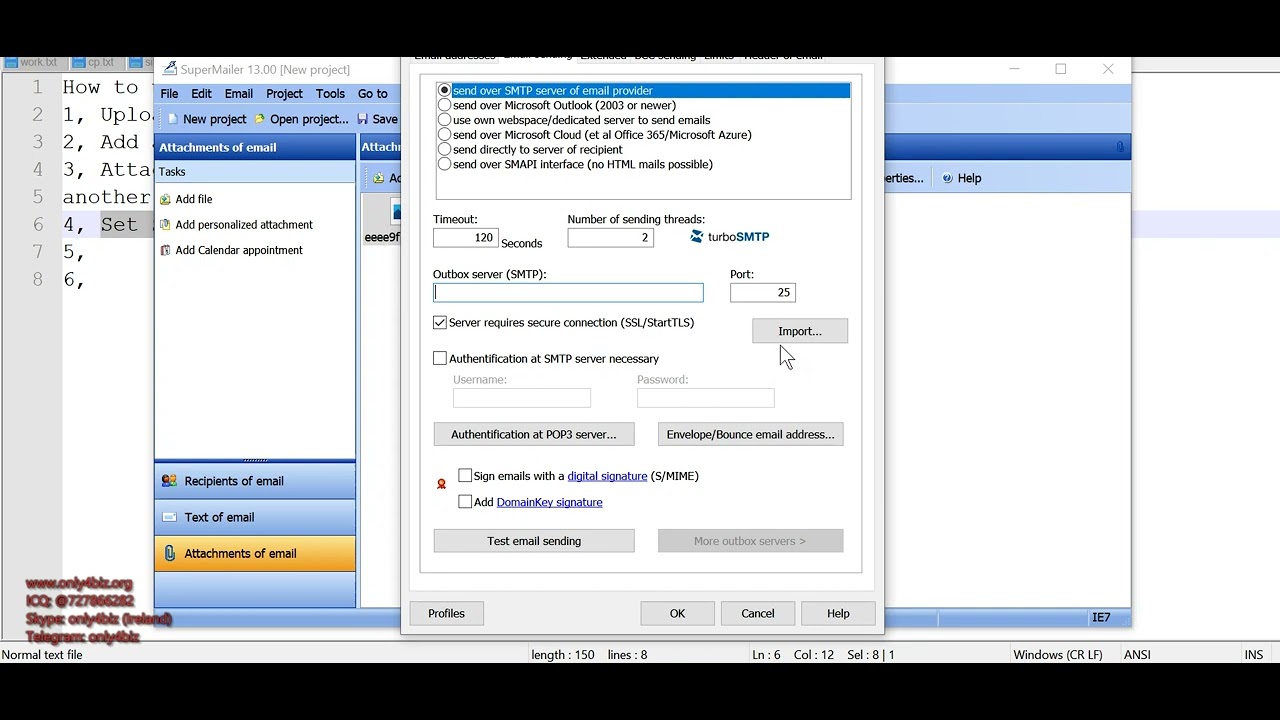Choose use own webspace/dedicated server option
Viewport: 1280px width, 720px height.
pos(445,120)
